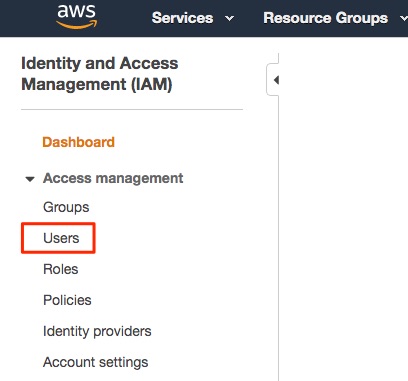Click the chevron next to Services
The width and height of the screenshot is (408, 381).
(229, 19)
